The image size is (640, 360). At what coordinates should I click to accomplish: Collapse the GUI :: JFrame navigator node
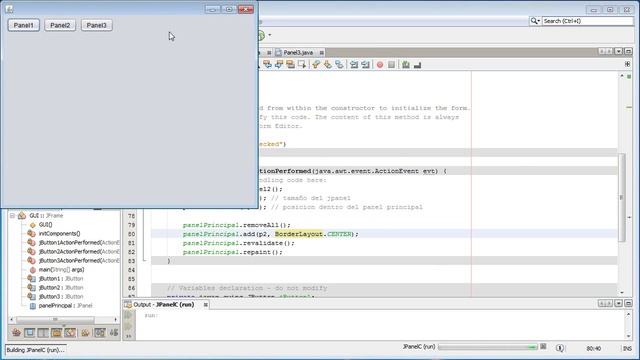click(12, 216)
